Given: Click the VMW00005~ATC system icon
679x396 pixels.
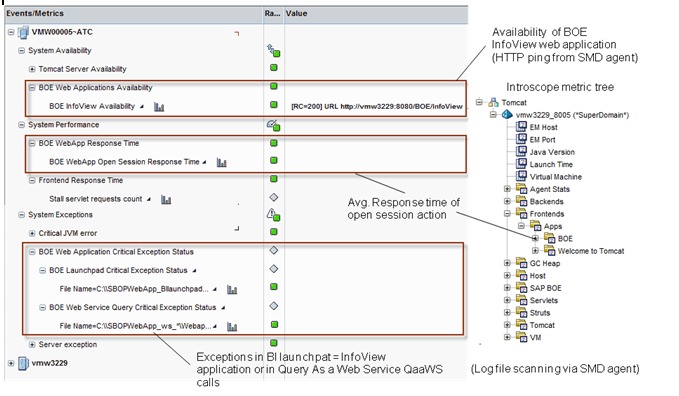Looking at the screenshot, I should tap(23, 32).
